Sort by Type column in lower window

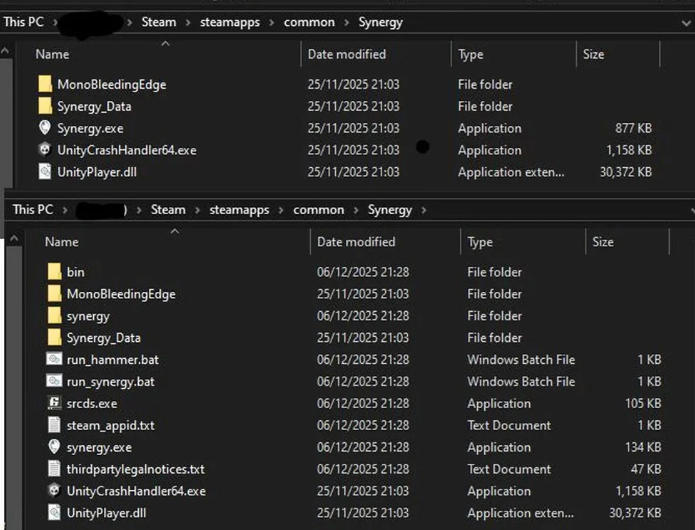tap(480, 242)
